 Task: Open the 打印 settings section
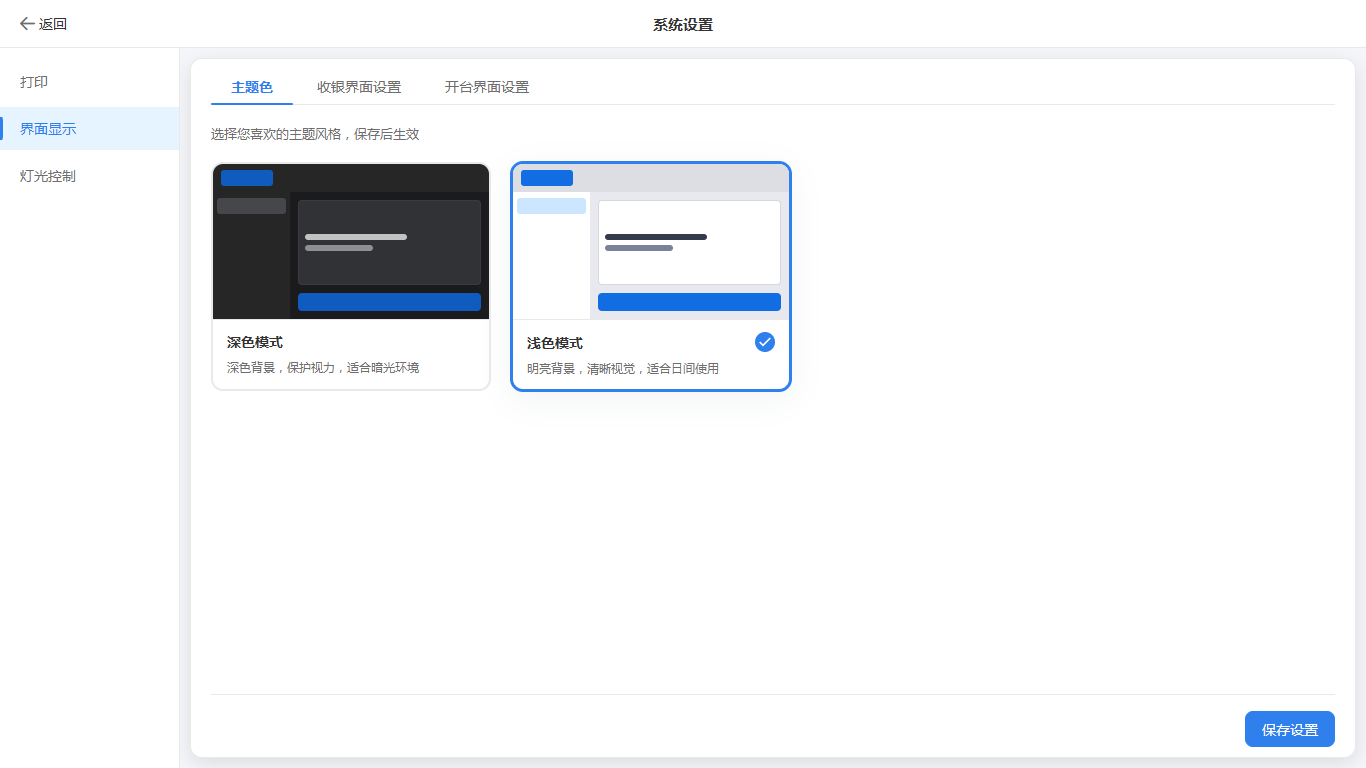89,82
